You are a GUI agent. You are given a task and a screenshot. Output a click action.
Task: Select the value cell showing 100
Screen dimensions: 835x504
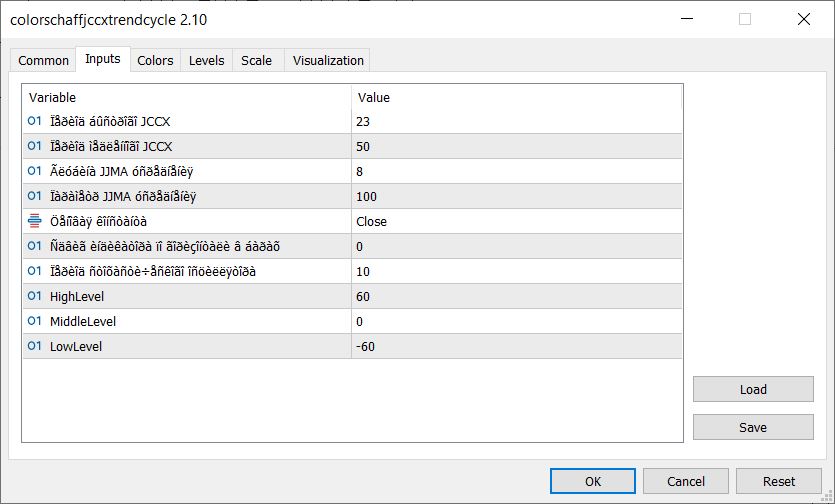(x=517, y=197)
